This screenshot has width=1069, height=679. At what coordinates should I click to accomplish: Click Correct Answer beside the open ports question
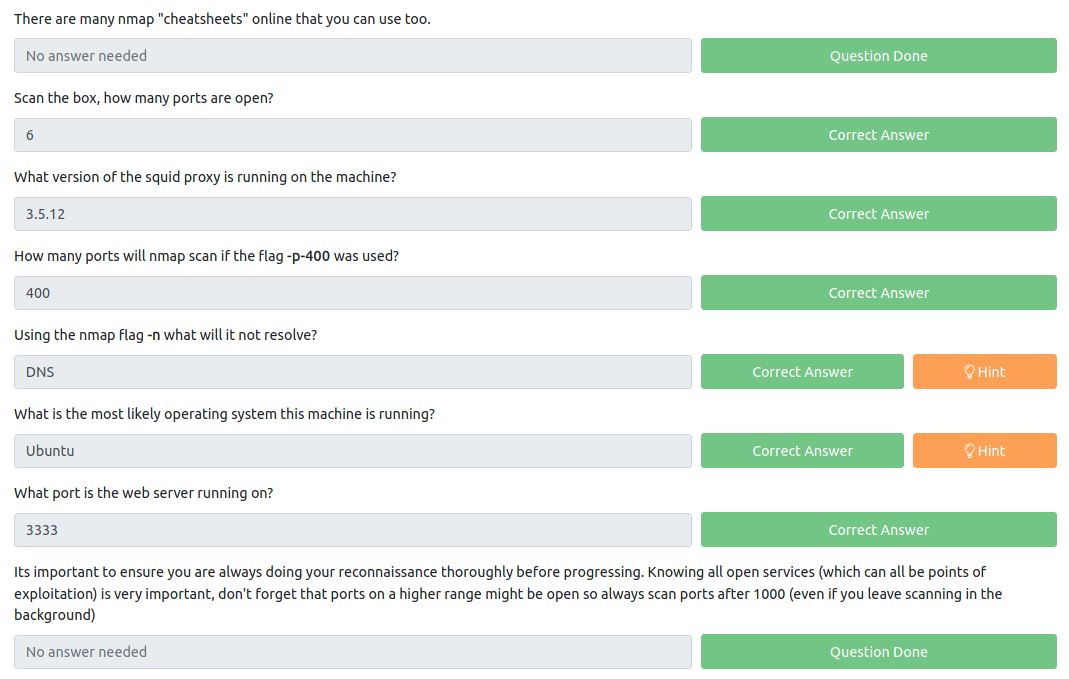[x=879, y=135]
